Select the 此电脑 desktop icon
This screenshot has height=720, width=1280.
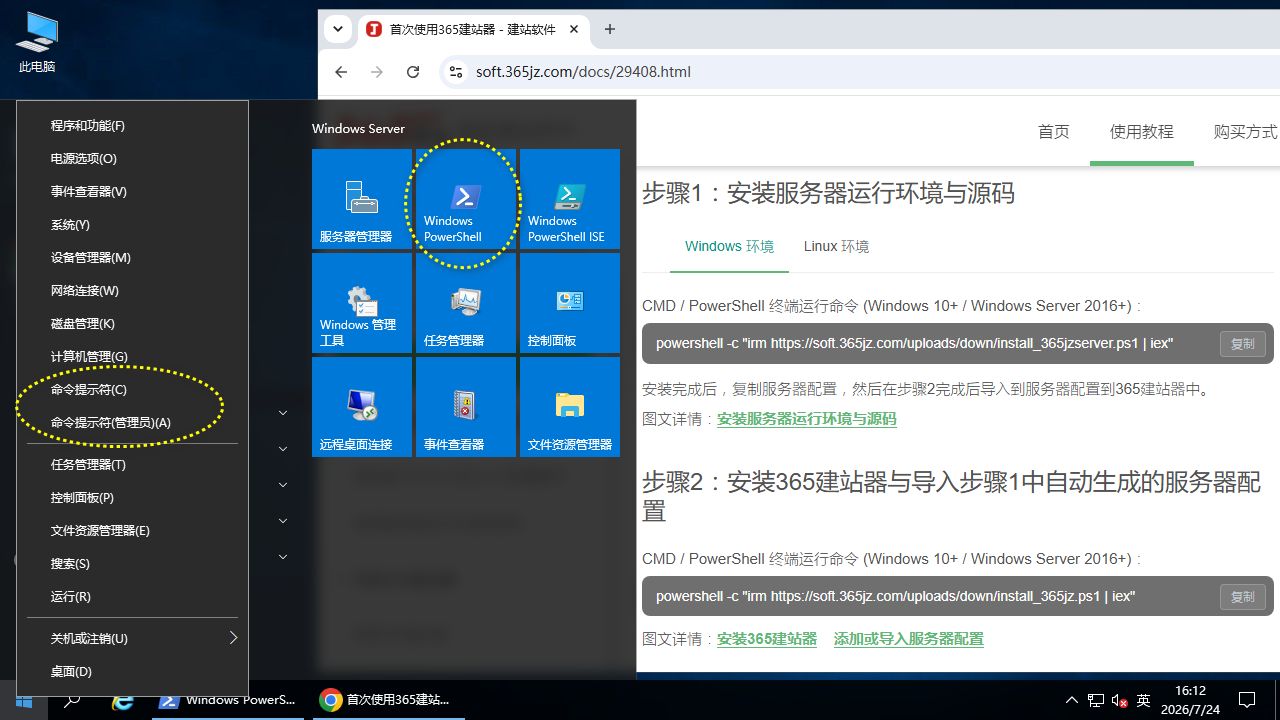click(x=37, y=43)
